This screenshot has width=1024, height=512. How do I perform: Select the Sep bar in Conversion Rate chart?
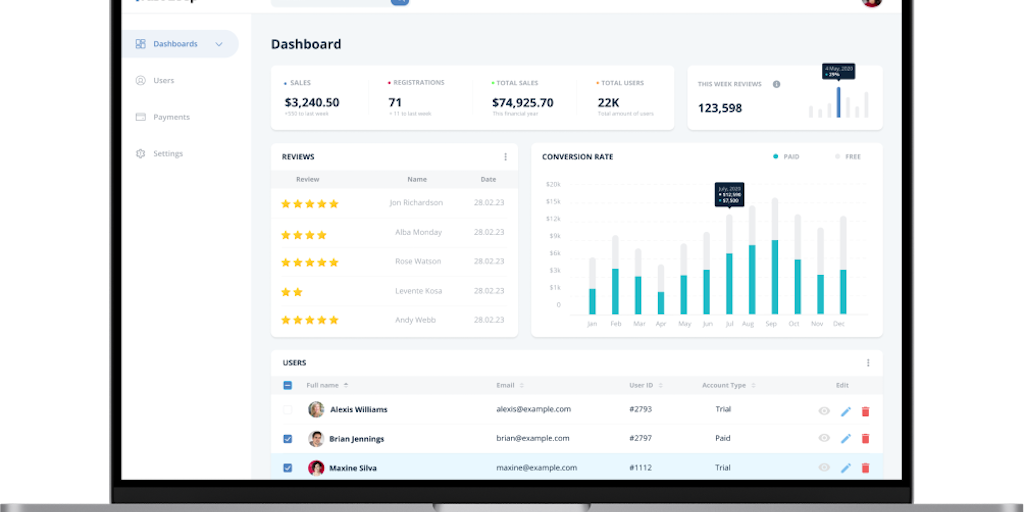[x=775, y=257]
